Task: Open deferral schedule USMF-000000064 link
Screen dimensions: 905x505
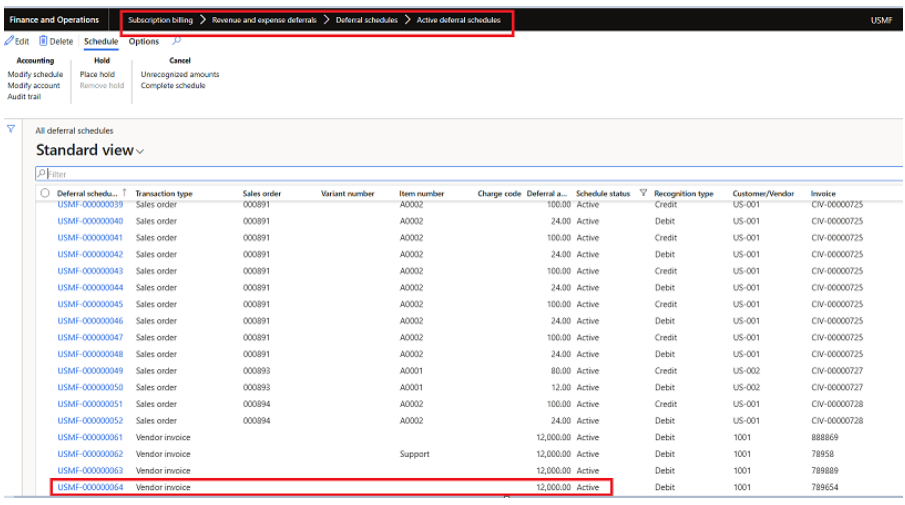Action: point(90,487)
